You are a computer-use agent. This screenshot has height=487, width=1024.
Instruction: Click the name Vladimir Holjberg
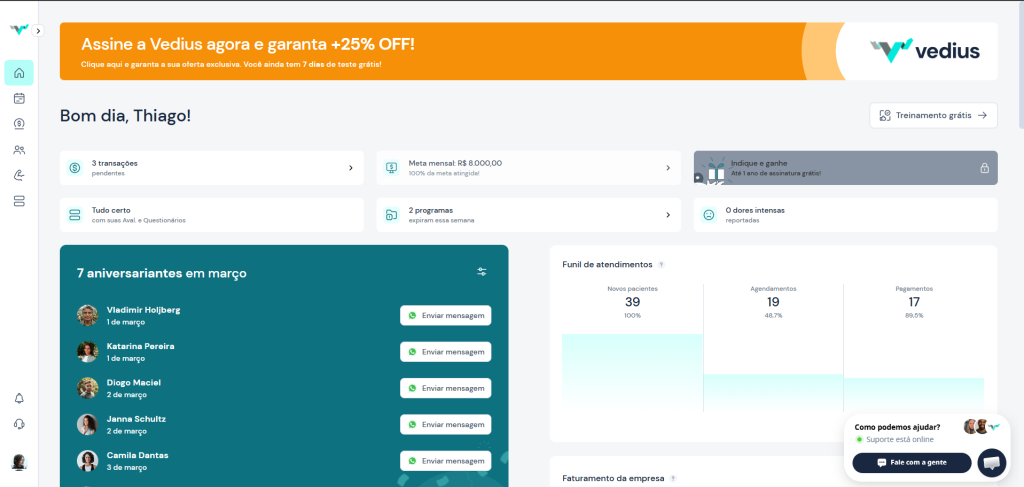click(x=143, y=309)
